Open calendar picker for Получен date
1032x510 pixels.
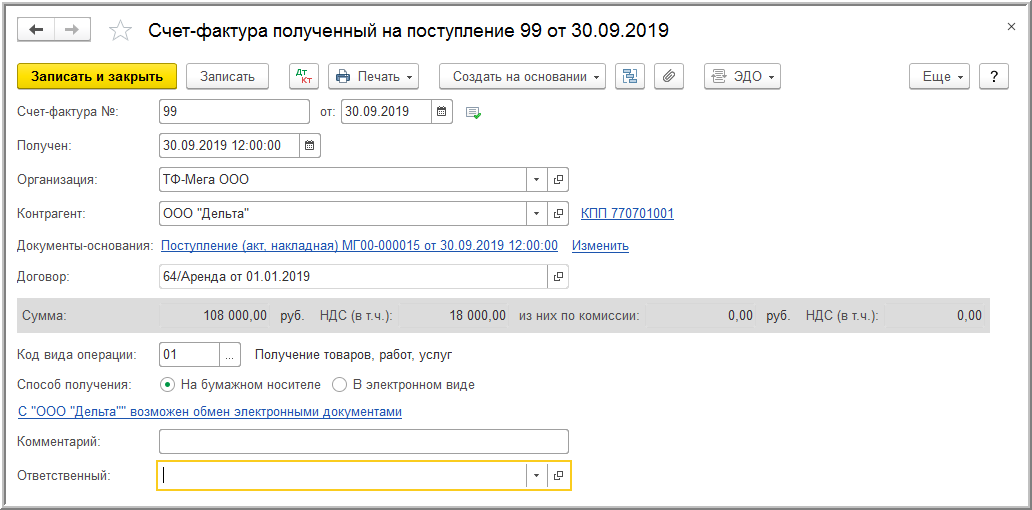click(x=309, y=146)
